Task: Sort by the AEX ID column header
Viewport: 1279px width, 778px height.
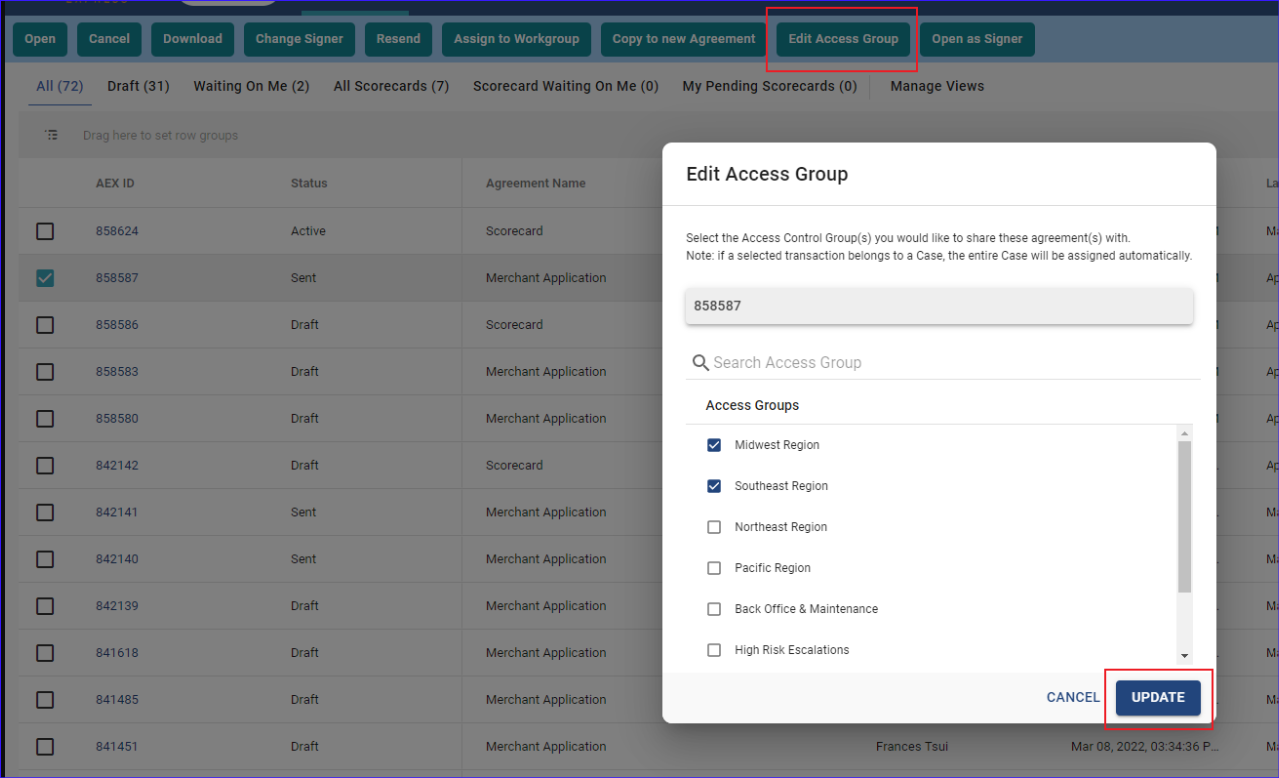Action: [x=115, y=183]
